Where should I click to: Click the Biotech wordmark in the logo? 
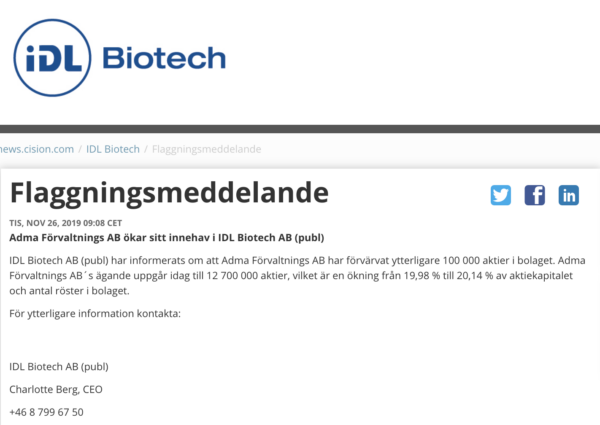[x=164, y=57]
